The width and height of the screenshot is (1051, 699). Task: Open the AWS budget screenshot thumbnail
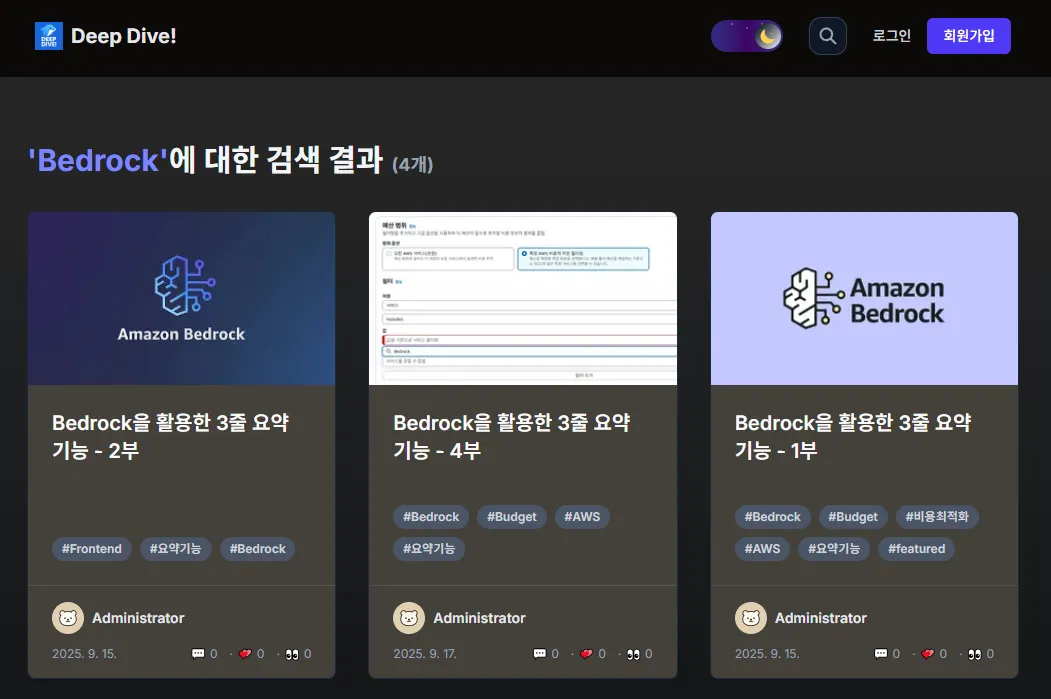click(x=522, y=298)
